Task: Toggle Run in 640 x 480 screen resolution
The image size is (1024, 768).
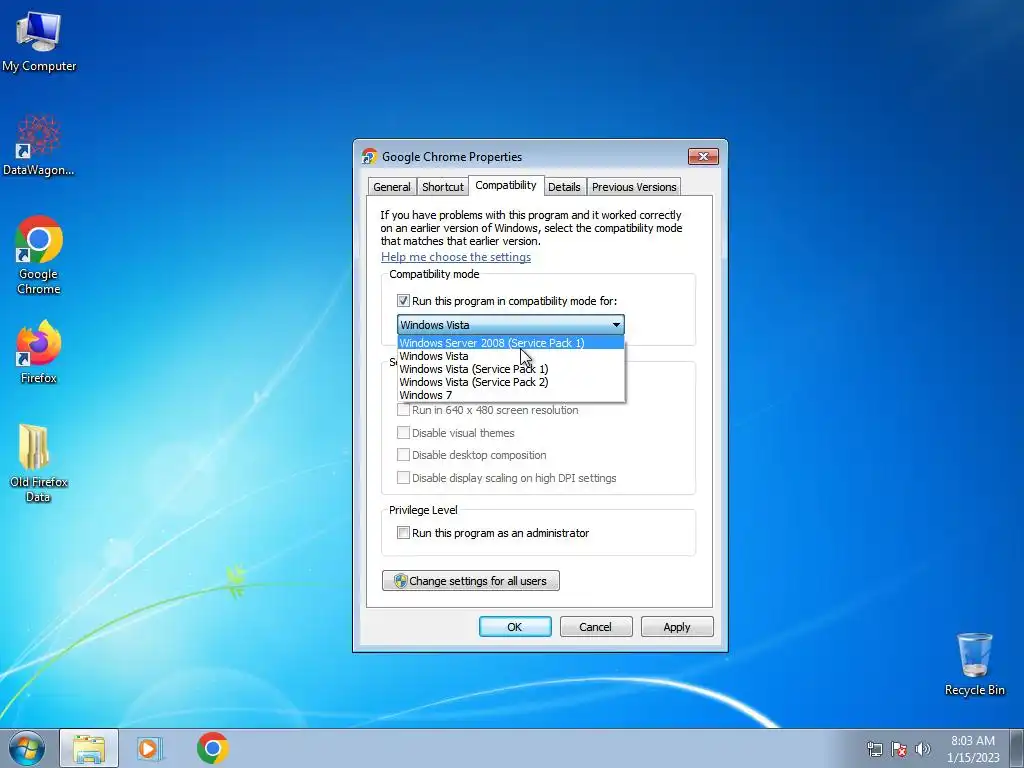Action: [404, 410]
